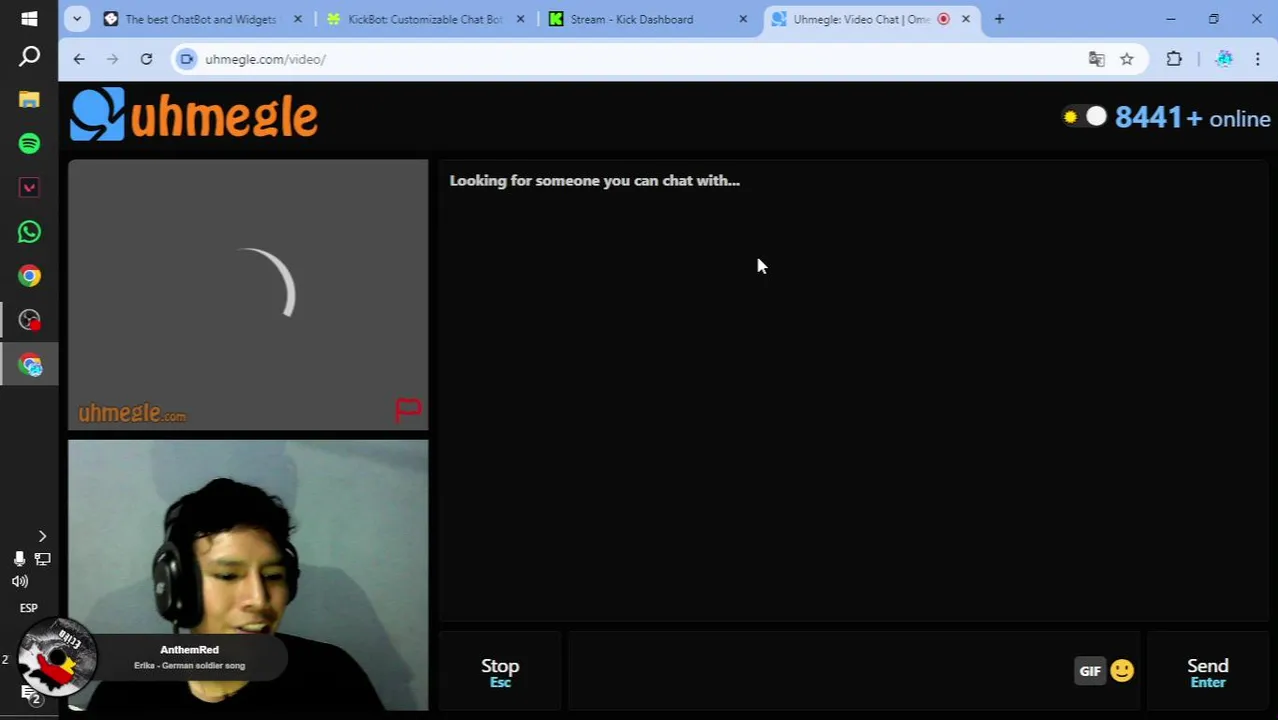
Task: Click the stranger video loading panel
Action: click(248, 295)
